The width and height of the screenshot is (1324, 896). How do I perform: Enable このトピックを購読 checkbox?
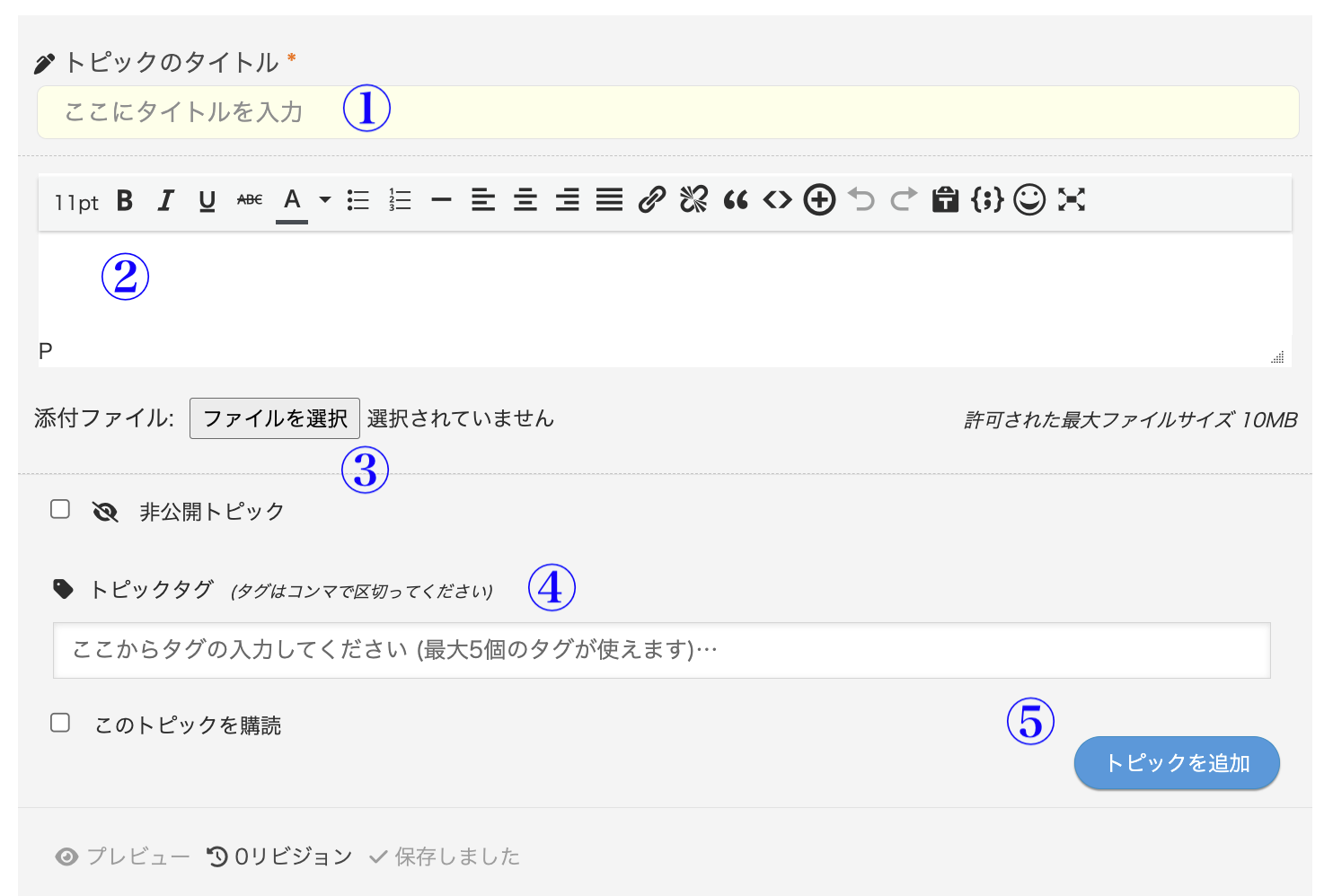[60, 724]
